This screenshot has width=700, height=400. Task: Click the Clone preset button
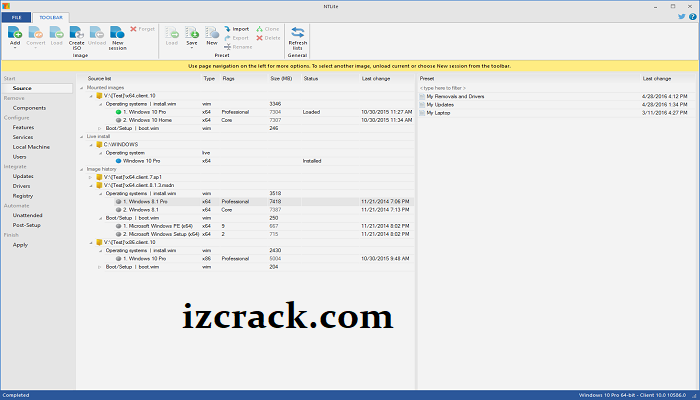coord(268,29)
